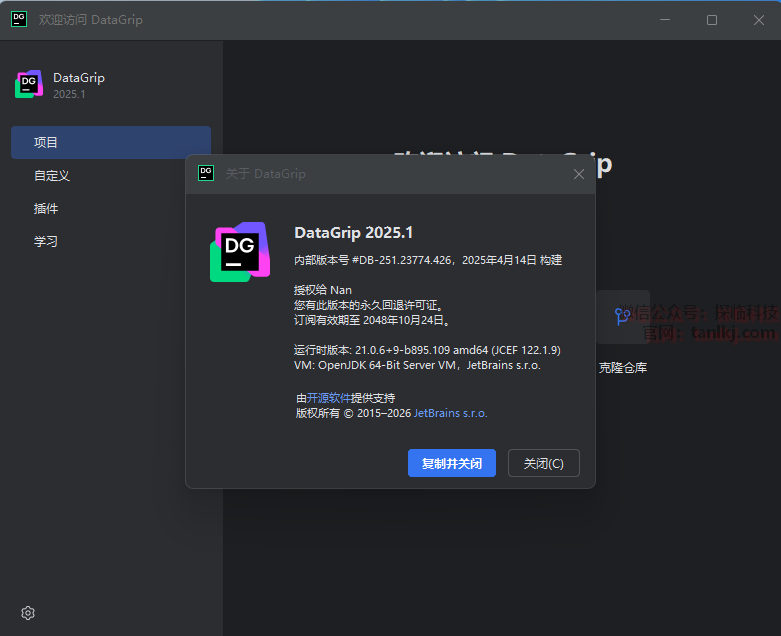This screenshot has width=781, height=636.
Task: Open settings gear in the welcome window
Action: [28, 613]
